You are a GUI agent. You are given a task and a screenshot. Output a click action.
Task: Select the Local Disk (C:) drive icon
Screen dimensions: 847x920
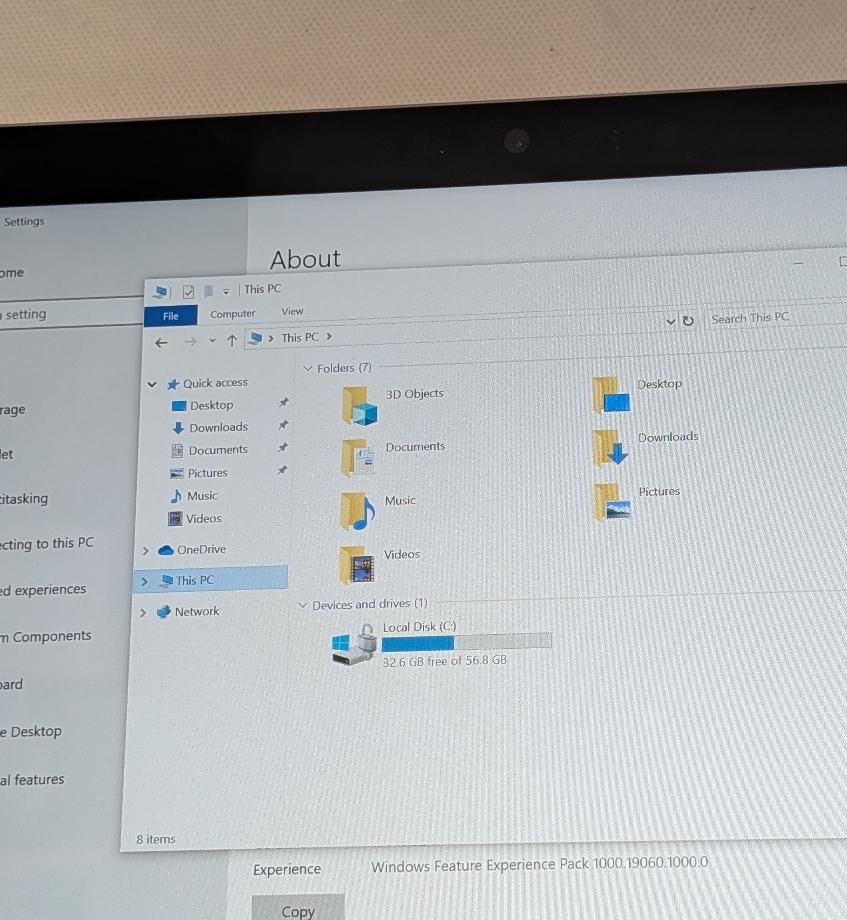tap(354, 644)
